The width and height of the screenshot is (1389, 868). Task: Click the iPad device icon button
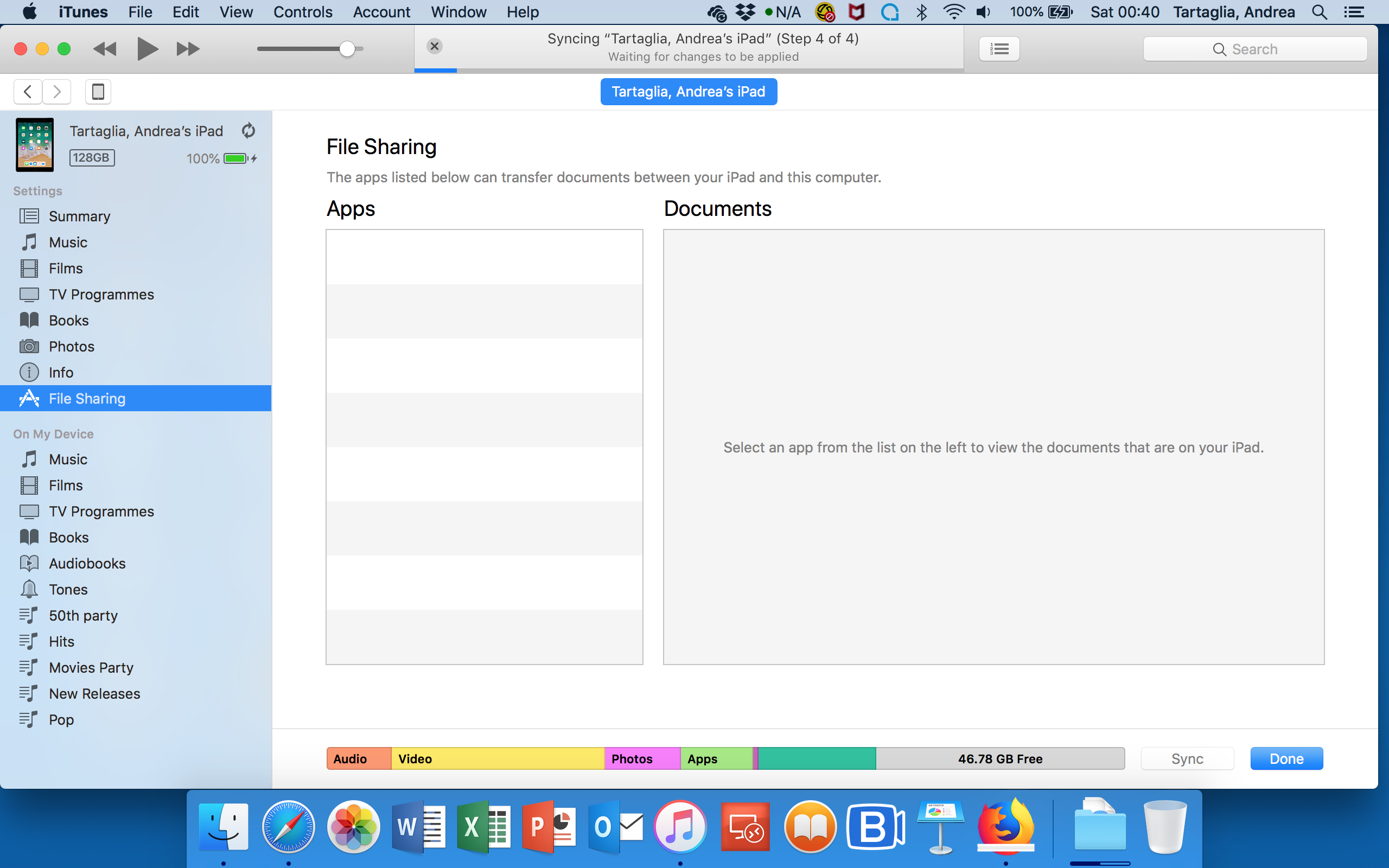(x=98, y=92)
